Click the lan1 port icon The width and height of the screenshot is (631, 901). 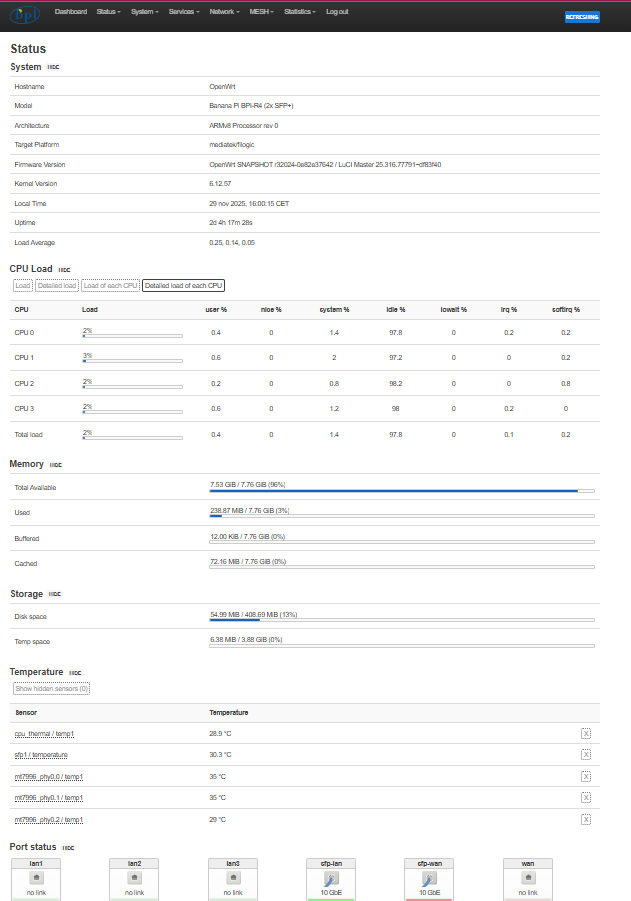(x=37, y=877)
